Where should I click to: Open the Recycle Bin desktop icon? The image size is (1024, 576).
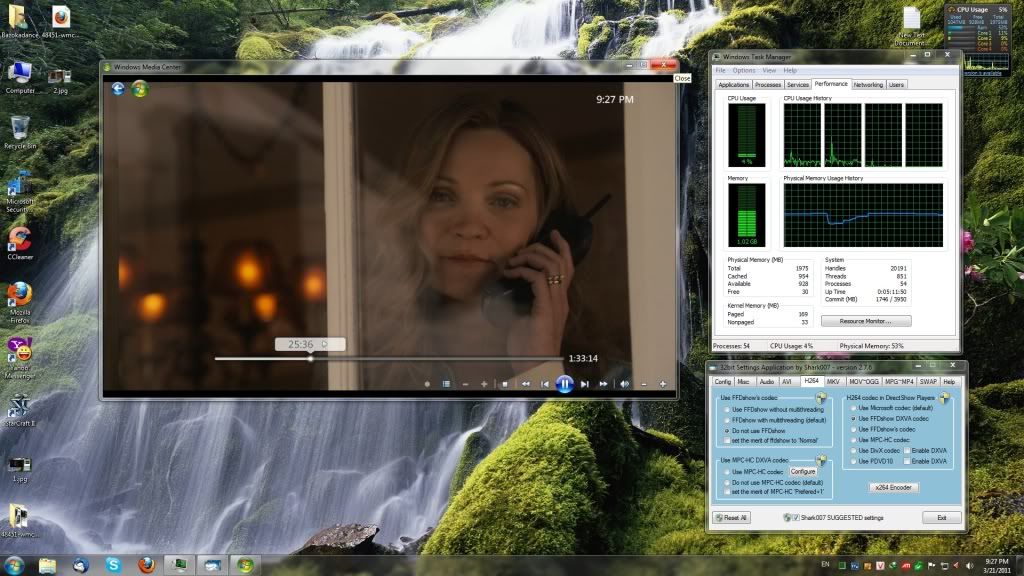[x=20, y=133]
